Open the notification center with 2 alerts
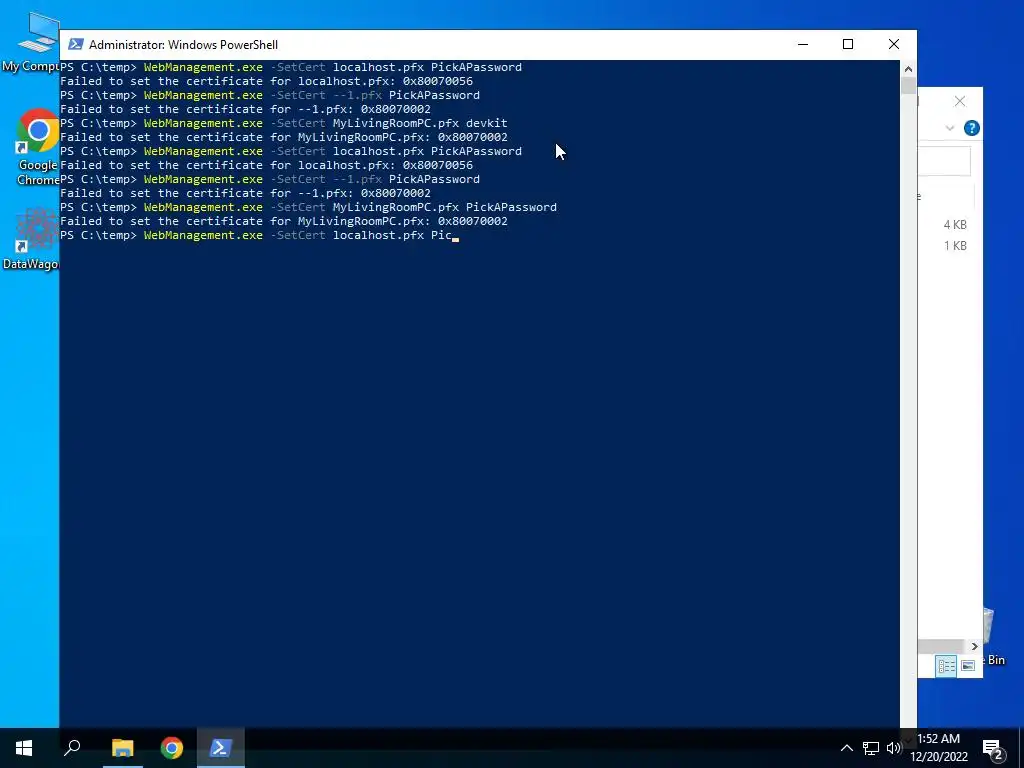1024x768 pixels. click(993, 749)
